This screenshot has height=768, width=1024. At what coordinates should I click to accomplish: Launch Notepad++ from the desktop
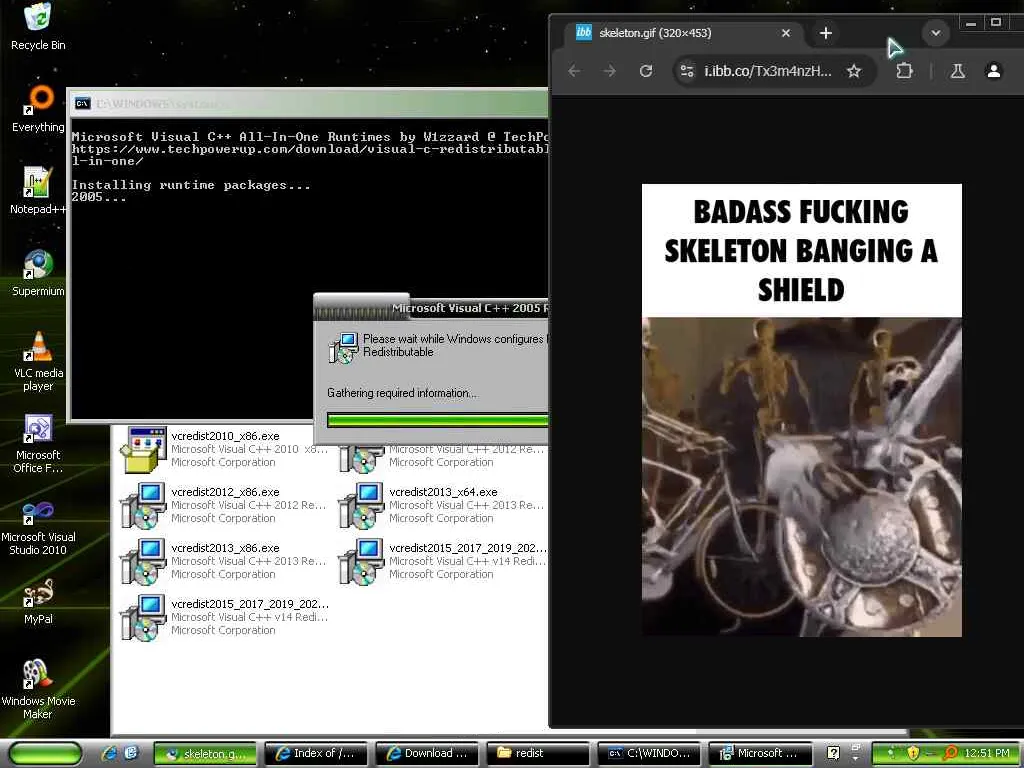tap(38, 191)
